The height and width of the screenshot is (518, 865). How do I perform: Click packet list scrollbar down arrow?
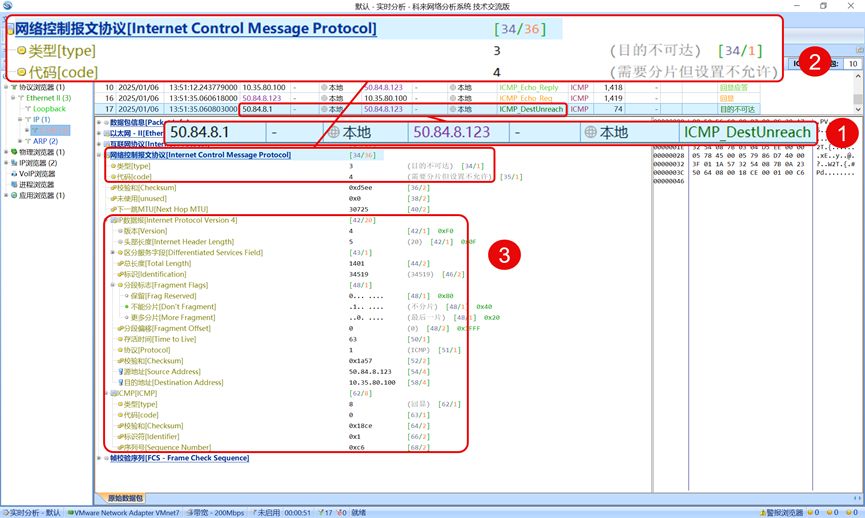click(858, 109)
